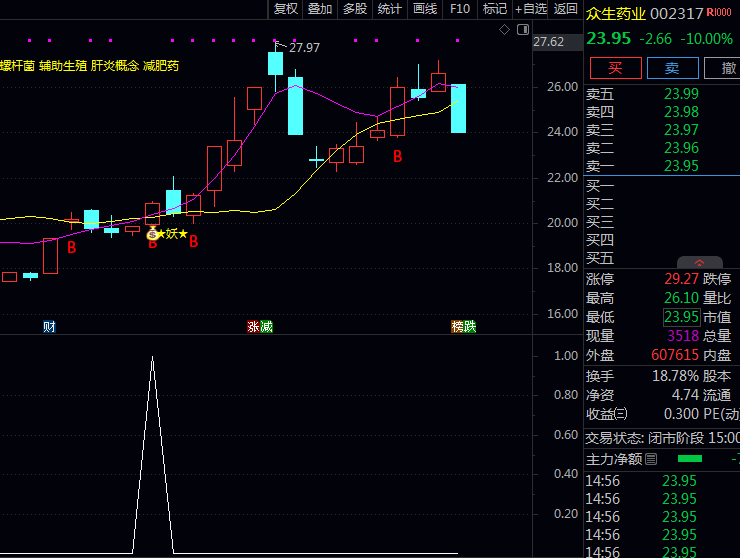The height and width of the screenshot is (558, 740).
Task: Expand the order book with red chevron
Action: pyautogui.click(x=699, y=262)
